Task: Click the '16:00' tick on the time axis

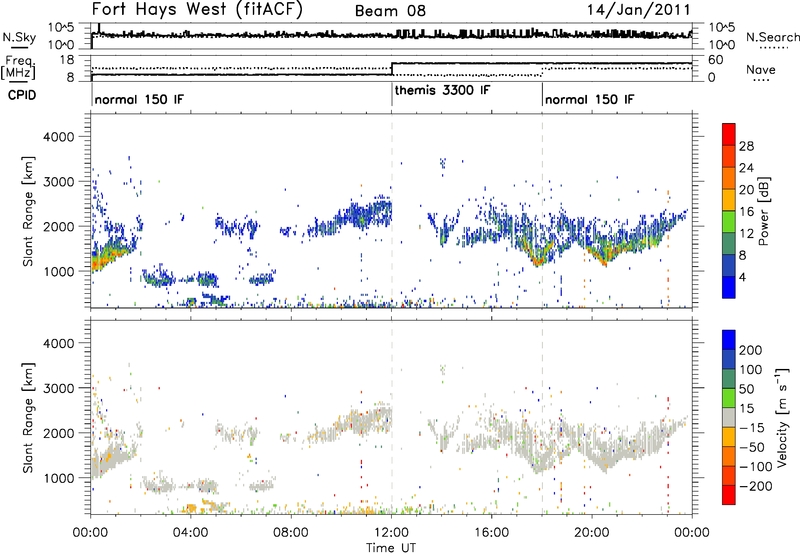Action: [x=491, y=532]
